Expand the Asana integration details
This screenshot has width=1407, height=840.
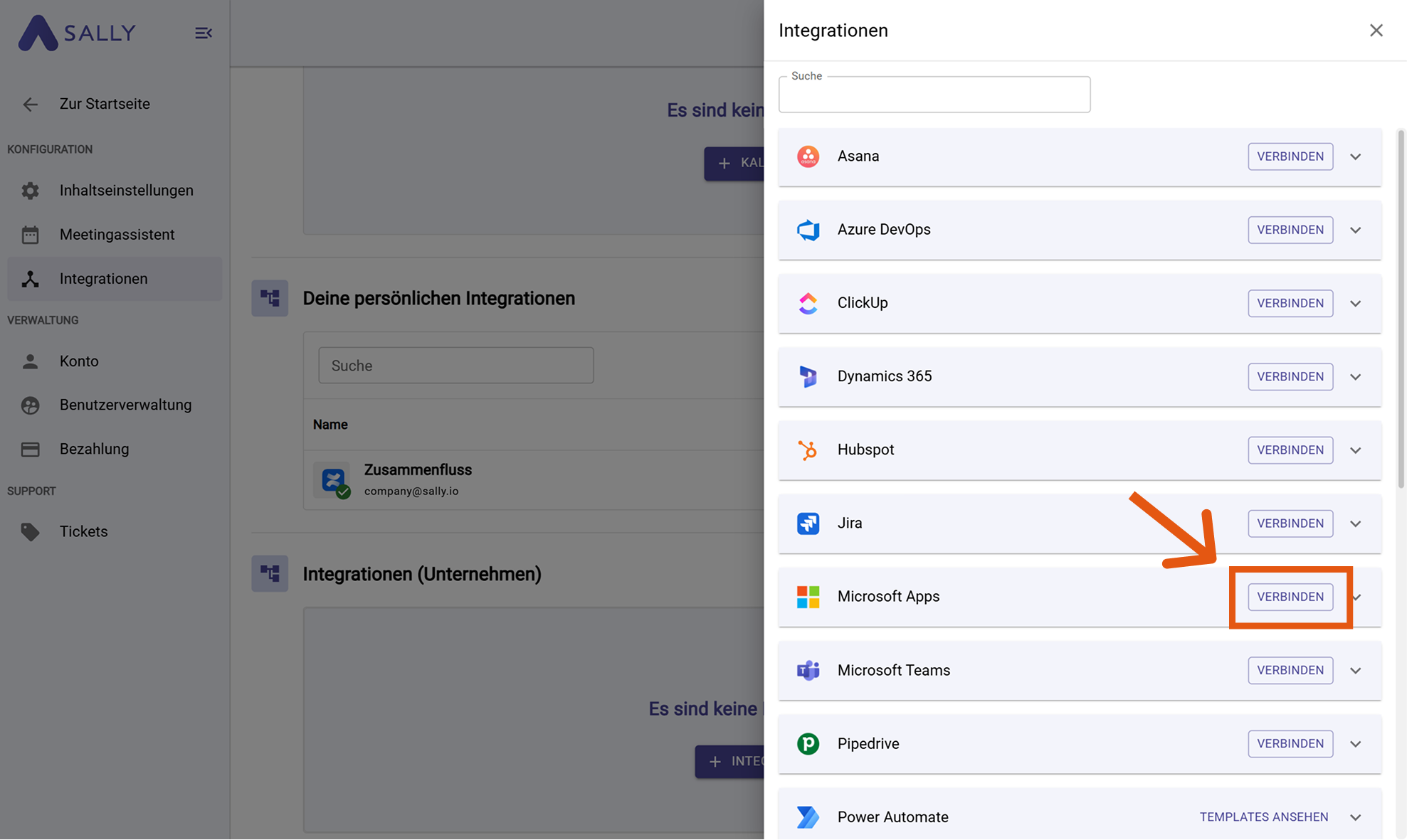point(1356,156)
